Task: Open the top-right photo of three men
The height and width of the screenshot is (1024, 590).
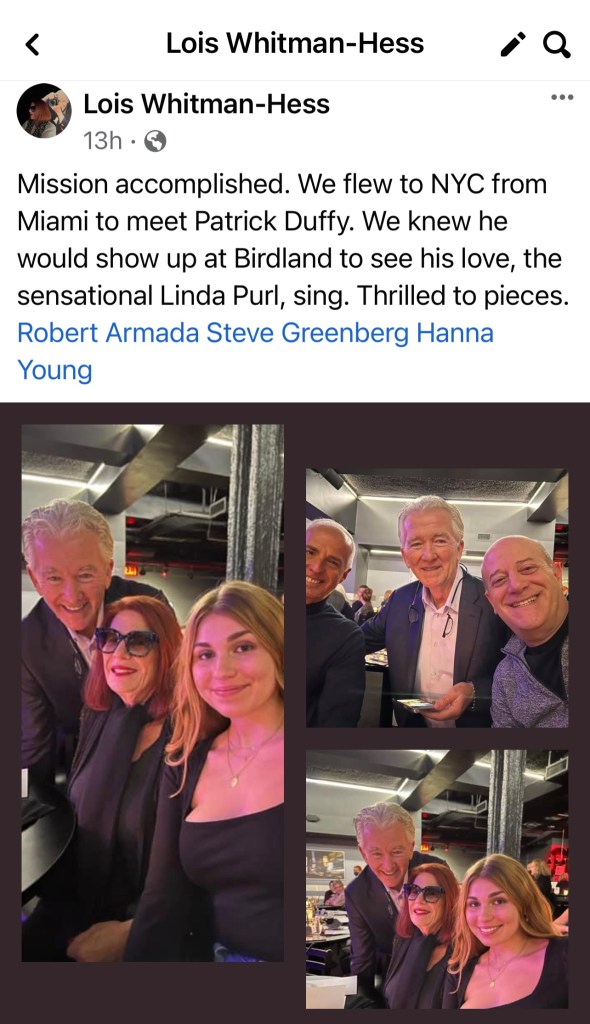Action: pyautogui.click(x=437, y=598)
